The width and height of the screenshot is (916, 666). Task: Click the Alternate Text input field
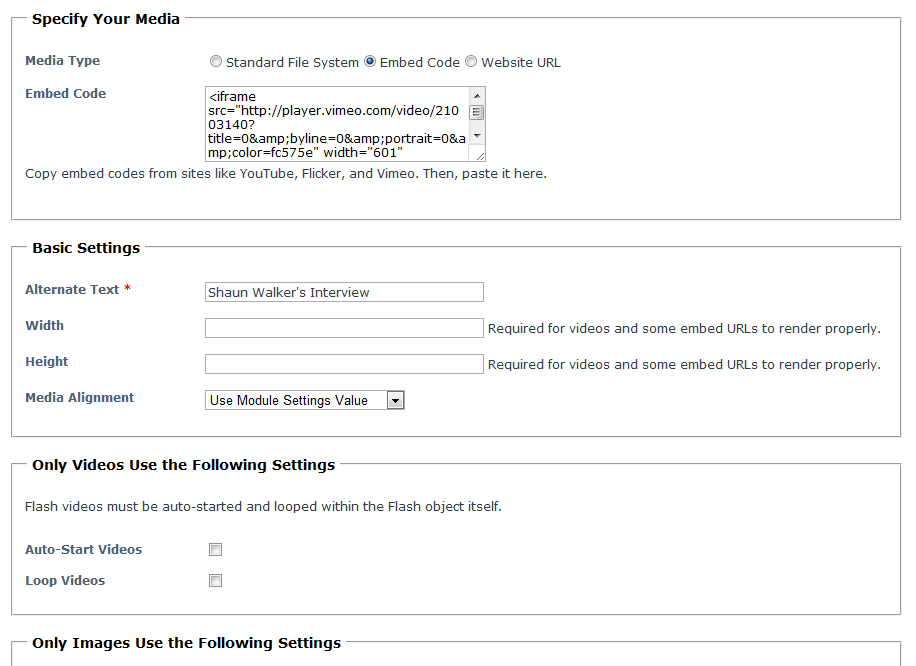(x=344, y=292)
